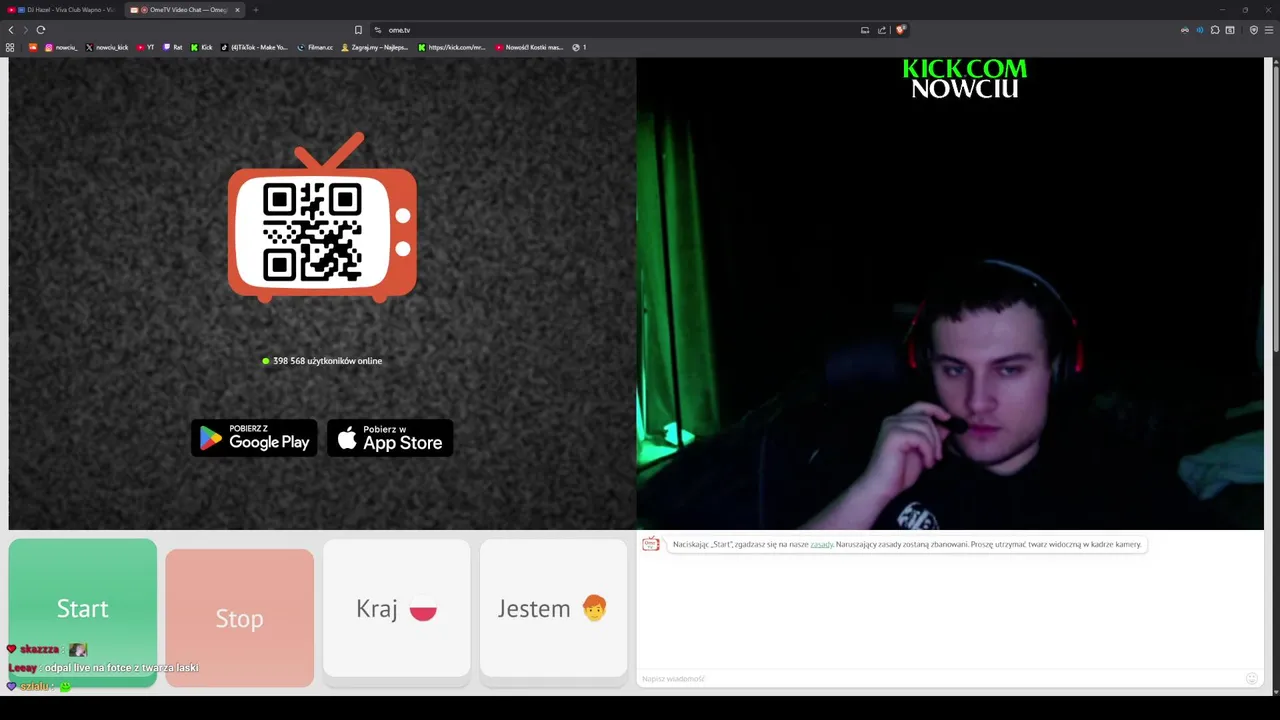This screenshot has height=720, width=1280.
Task: Click the Brave Shields lion icon
Action: tap(900, 30)
